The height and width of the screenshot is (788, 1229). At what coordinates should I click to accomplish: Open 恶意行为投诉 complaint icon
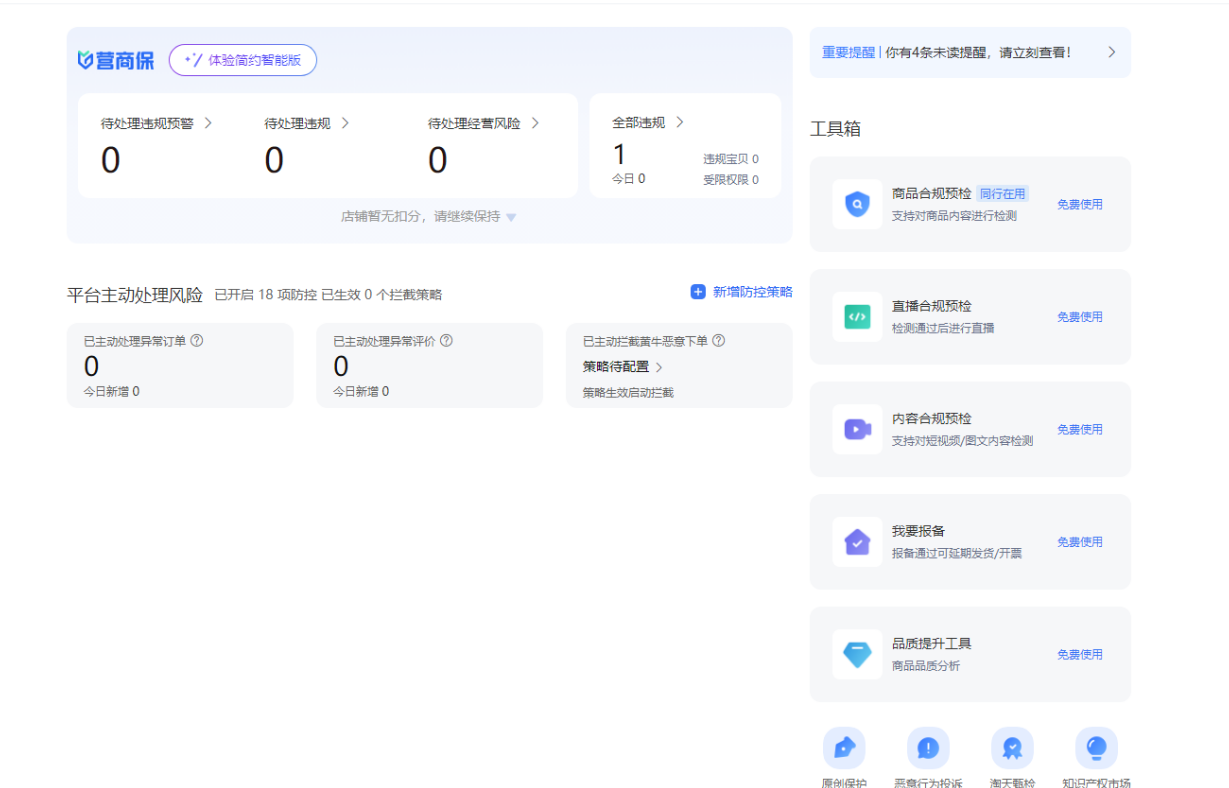(x=928, y=748)
